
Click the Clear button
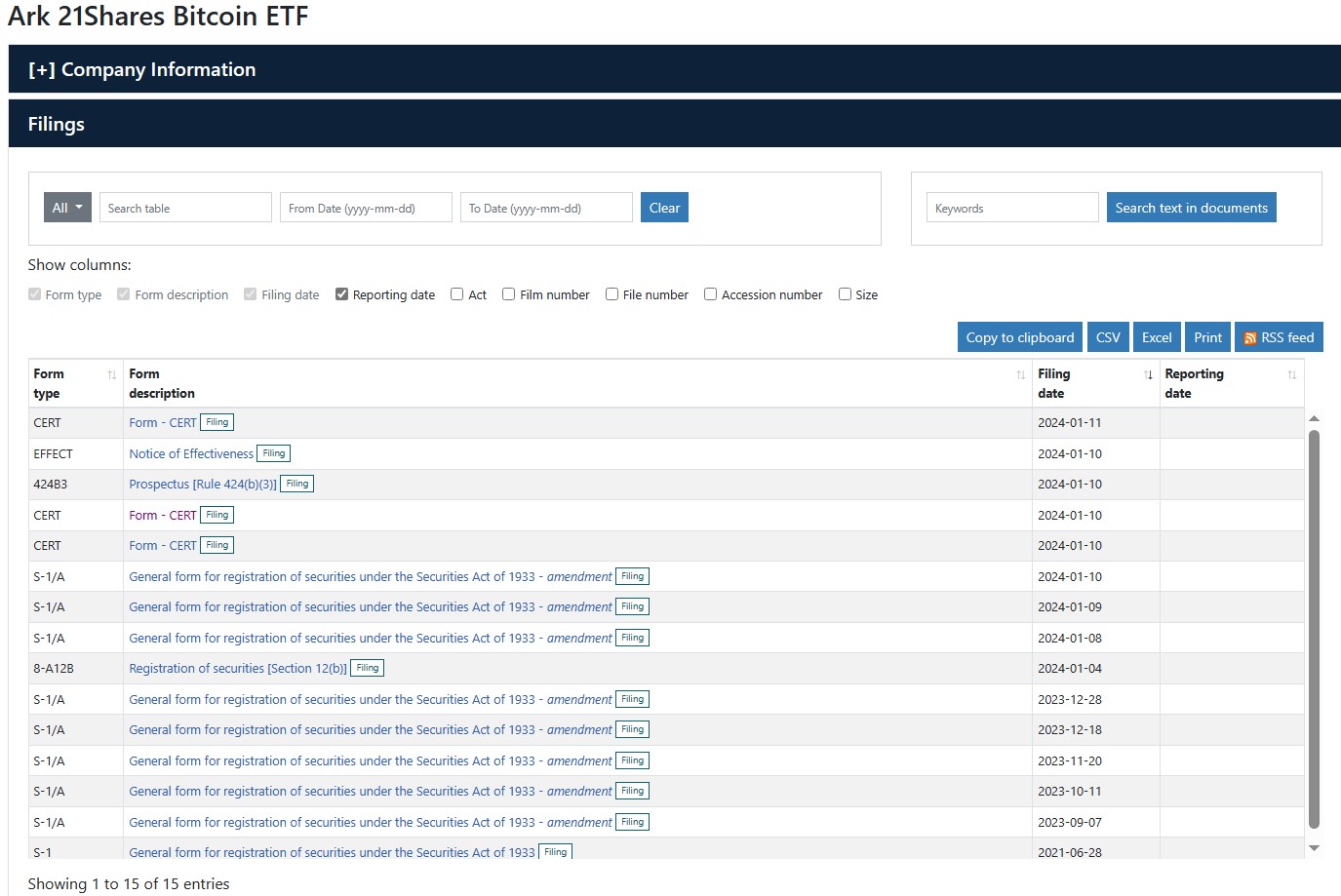pyautogui.click(x=664, y=208)
